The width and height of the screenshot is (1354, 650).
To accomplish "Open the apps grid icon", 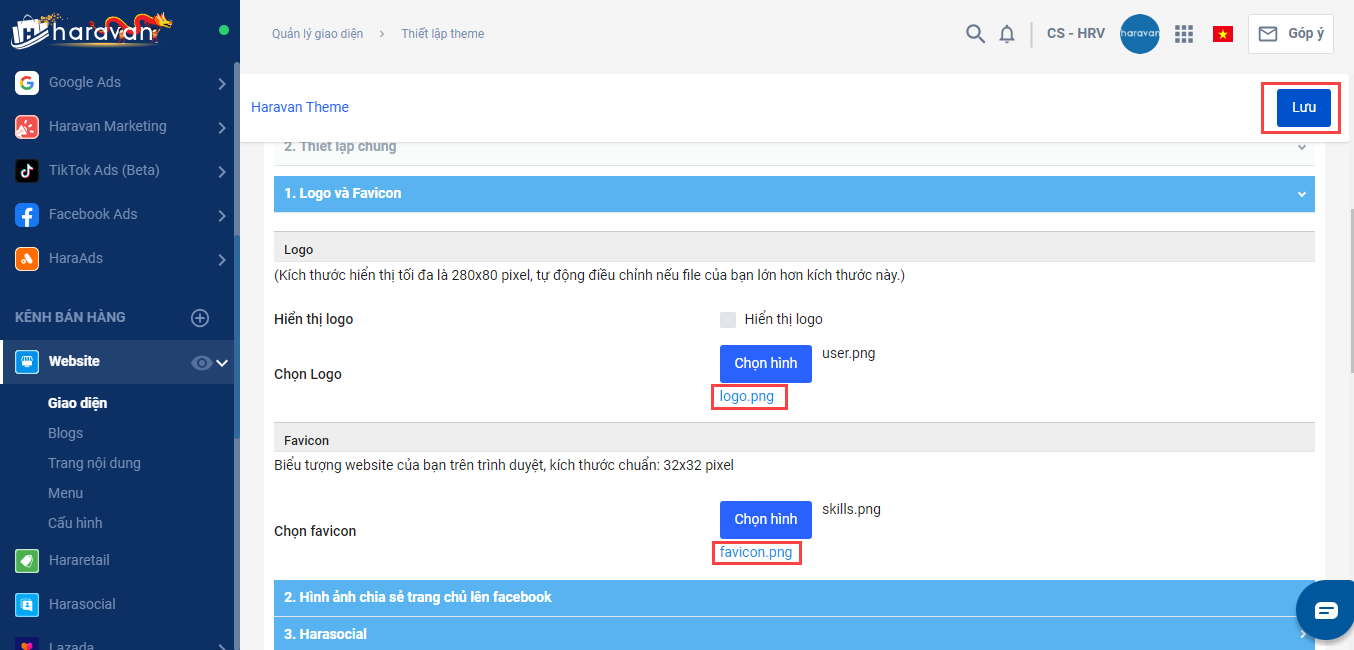I will click(1184, 34).
